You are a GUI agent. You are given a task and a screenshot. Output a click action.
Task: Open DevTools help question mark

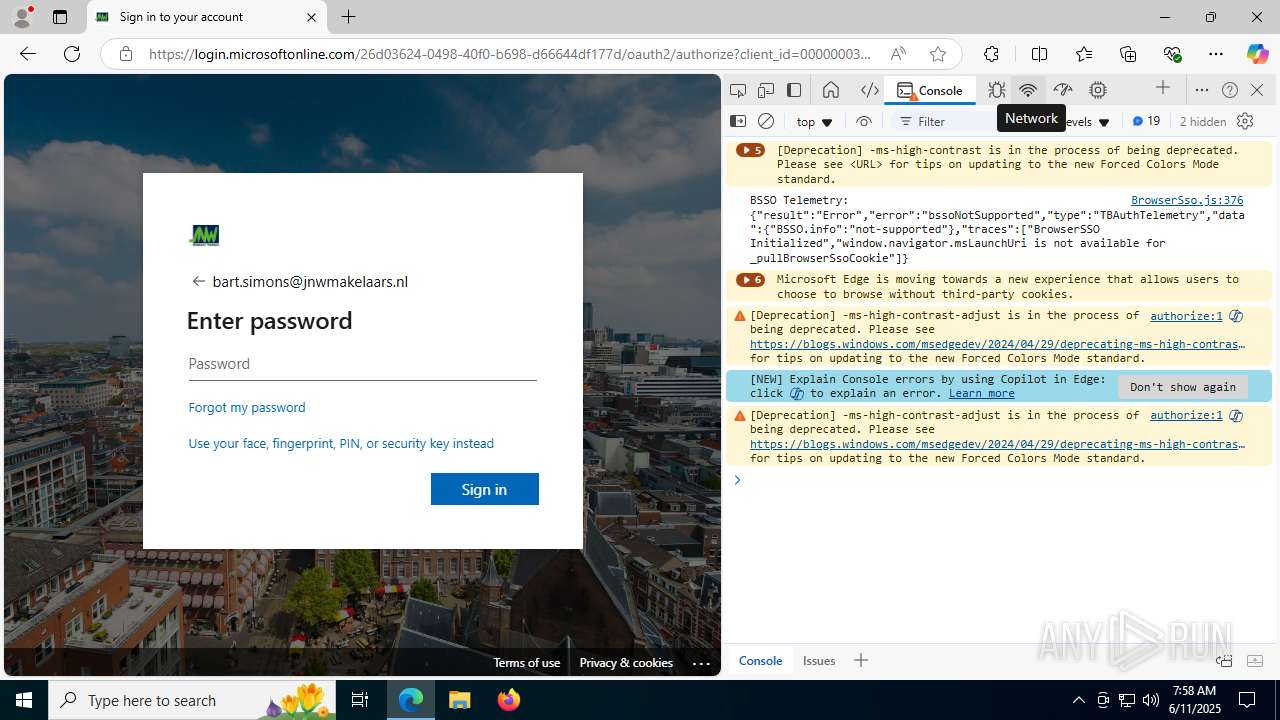tap(1230, 90)
